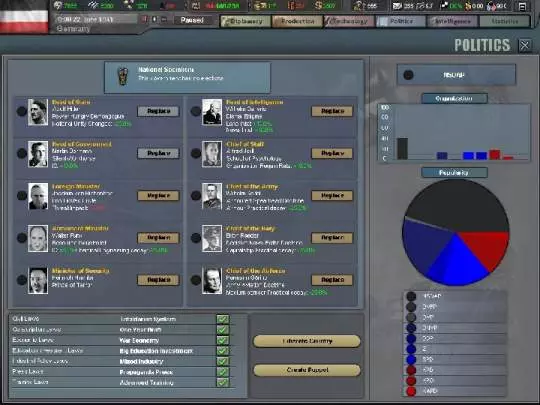Select the Foreign Minister portrait
The width and height of the screenshot is (540, 405).
[x=38, y=196]
